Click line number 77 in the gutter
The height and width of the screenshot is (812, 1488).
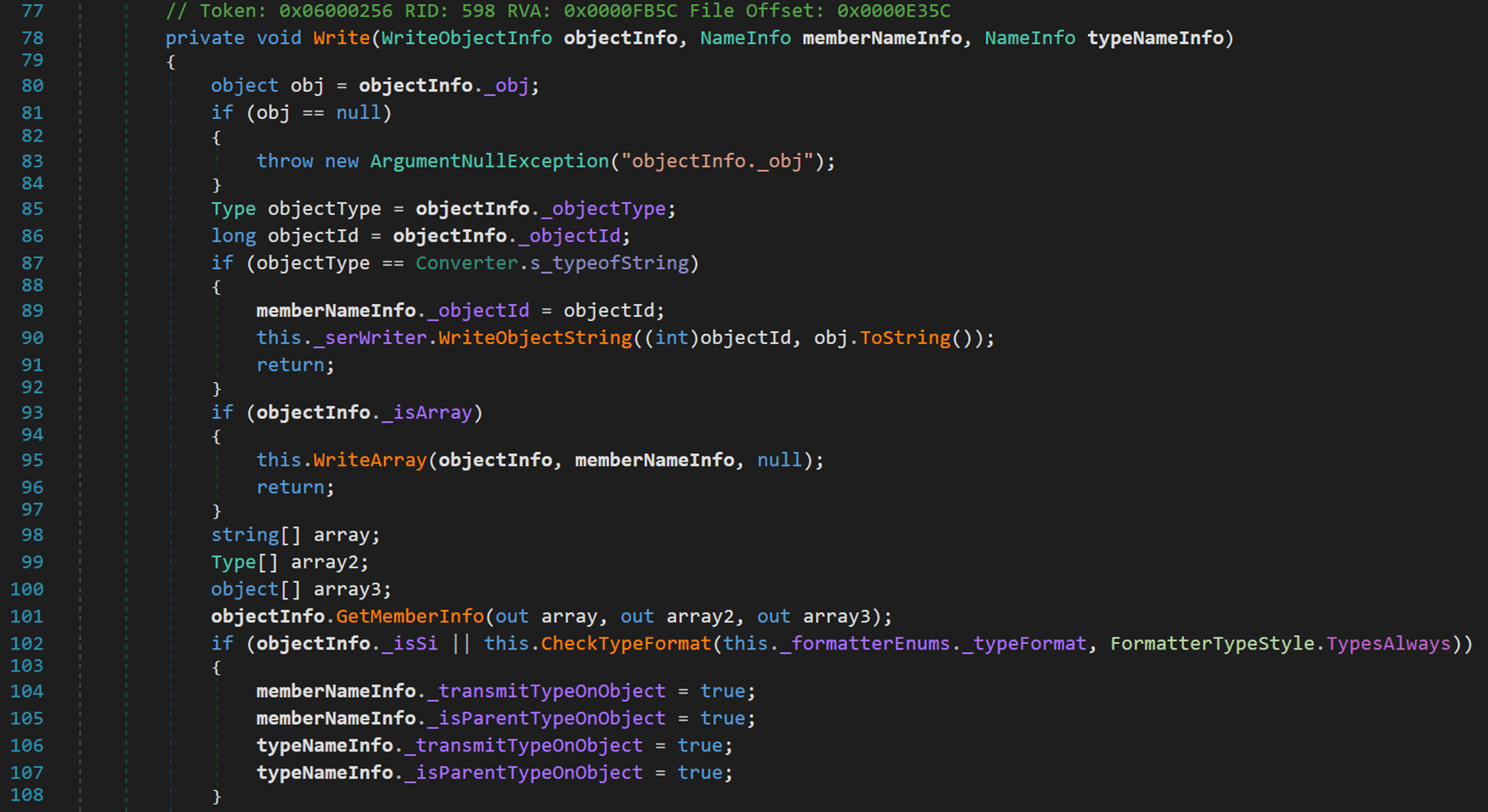point(33,11)
